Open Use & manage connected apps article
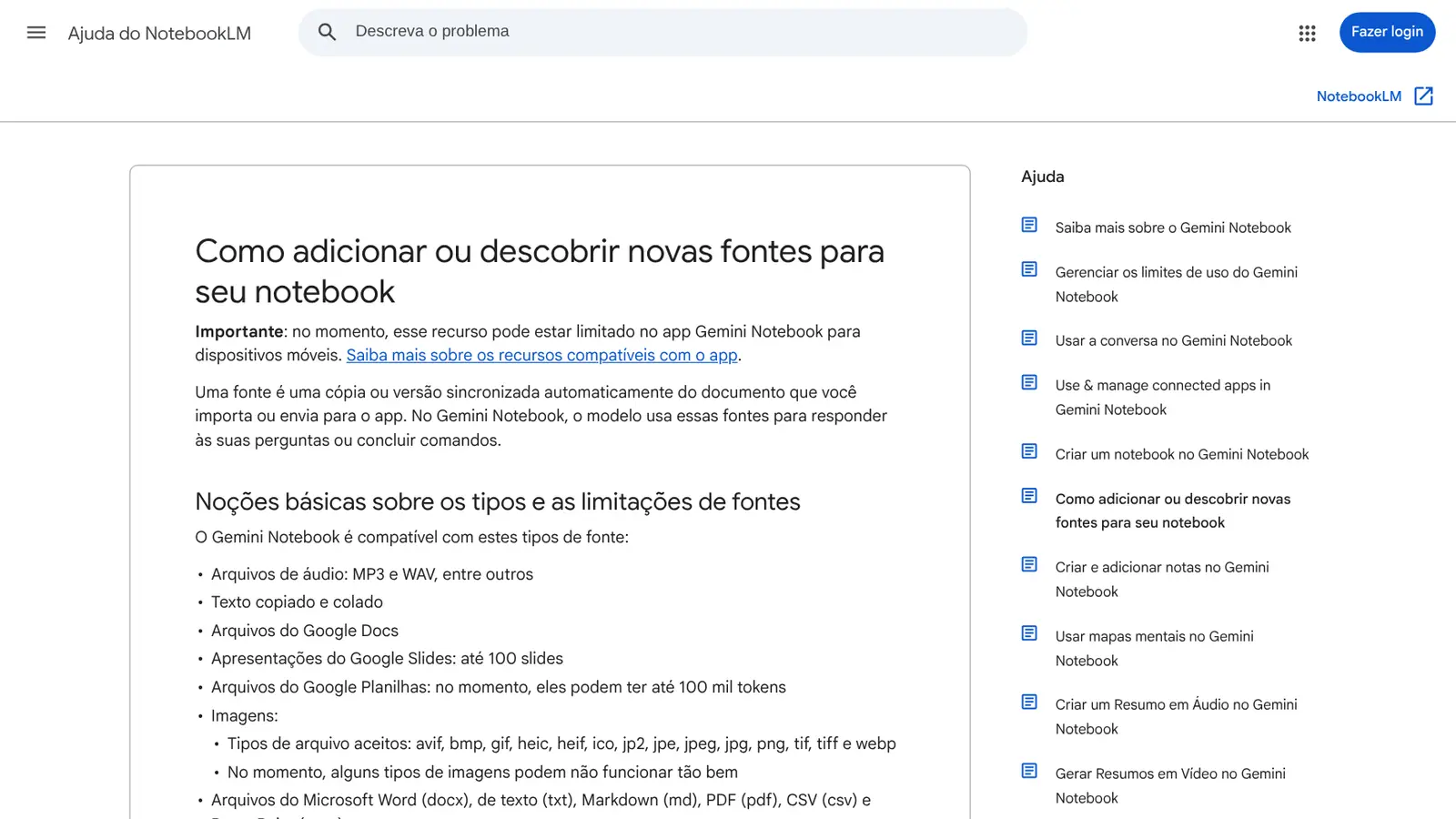Image resolution: width=1456 pixels, height=819 pixels. 1163,397
